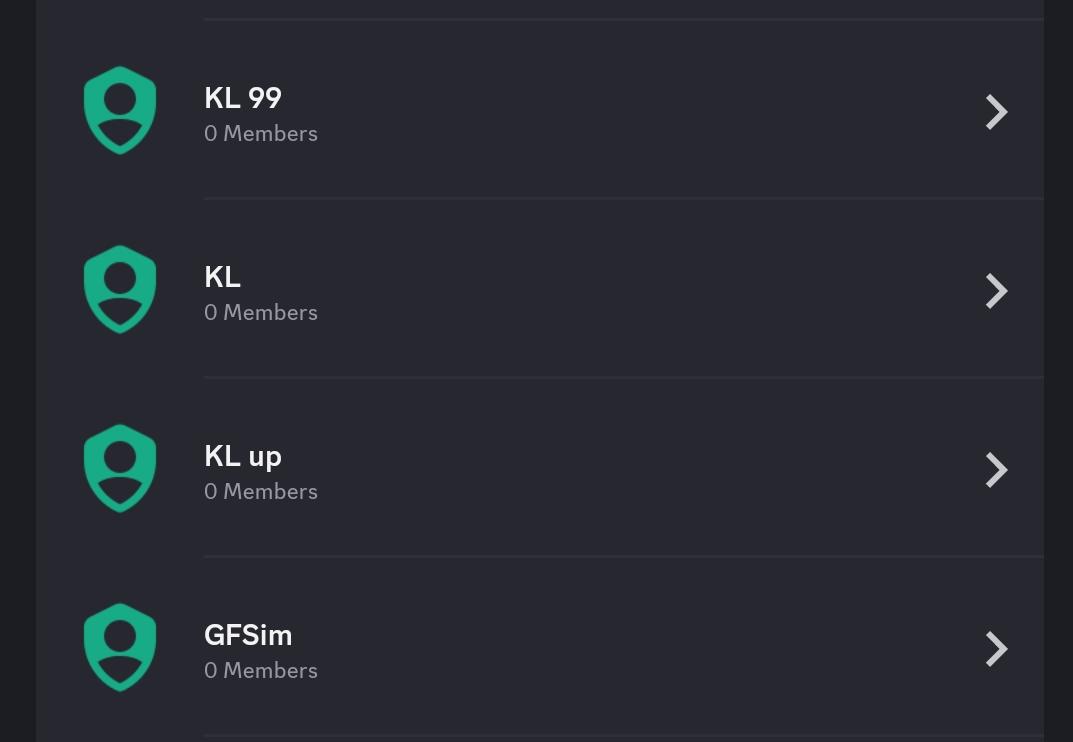Click the GFSim role shield icon

pyautogui.click(x=120, y=648)
